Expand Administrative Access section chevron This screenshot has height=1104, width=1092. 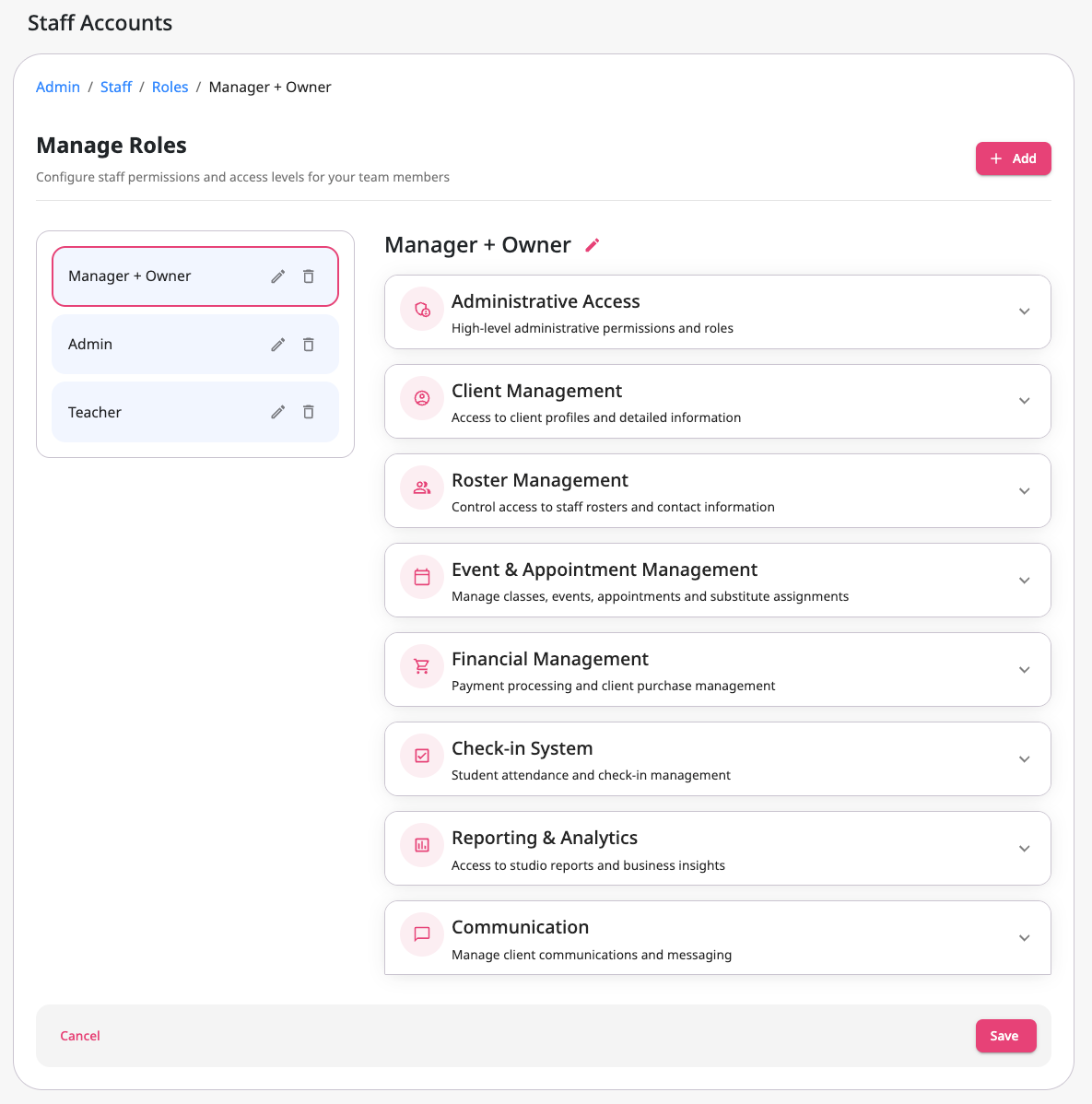(x=1025, y=311)
